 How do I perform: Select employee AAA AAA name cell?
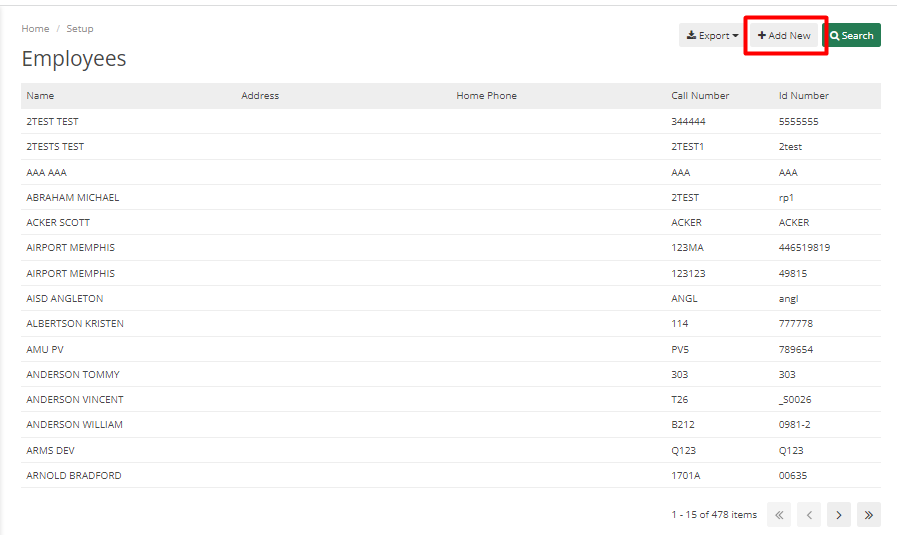(46, 172)
